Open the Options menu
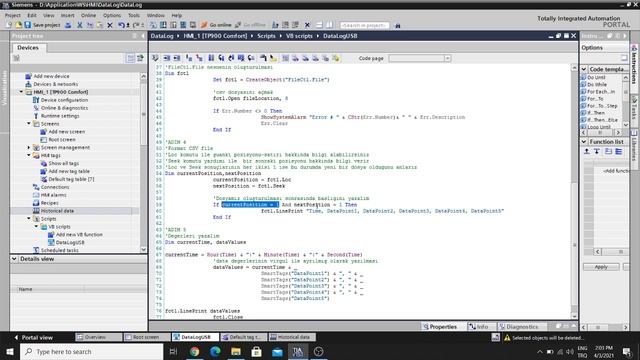 112,15
